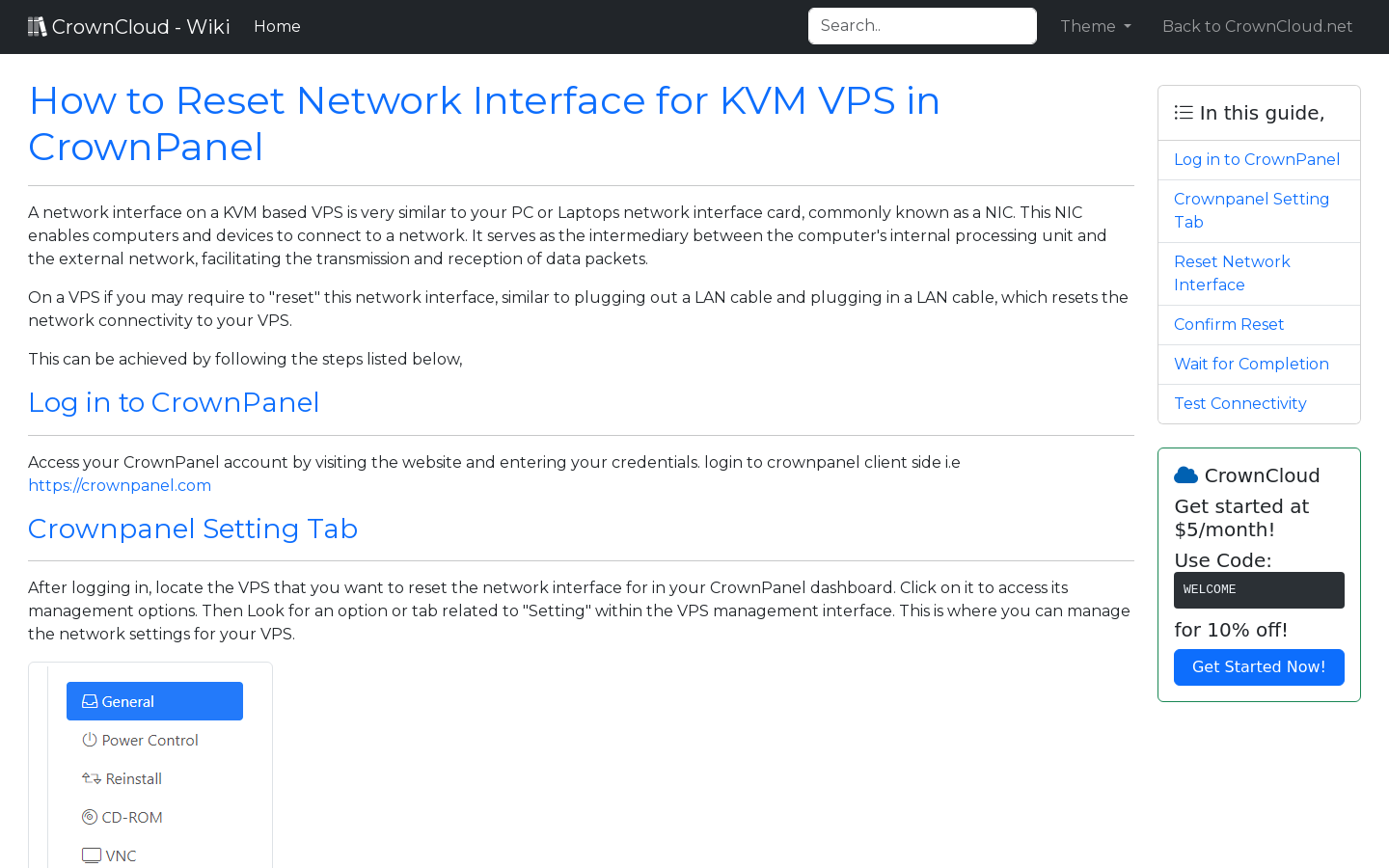1389x868 pixels.
Task: Click the list icon beside 'In this guide'
Action: (1183, 112)
